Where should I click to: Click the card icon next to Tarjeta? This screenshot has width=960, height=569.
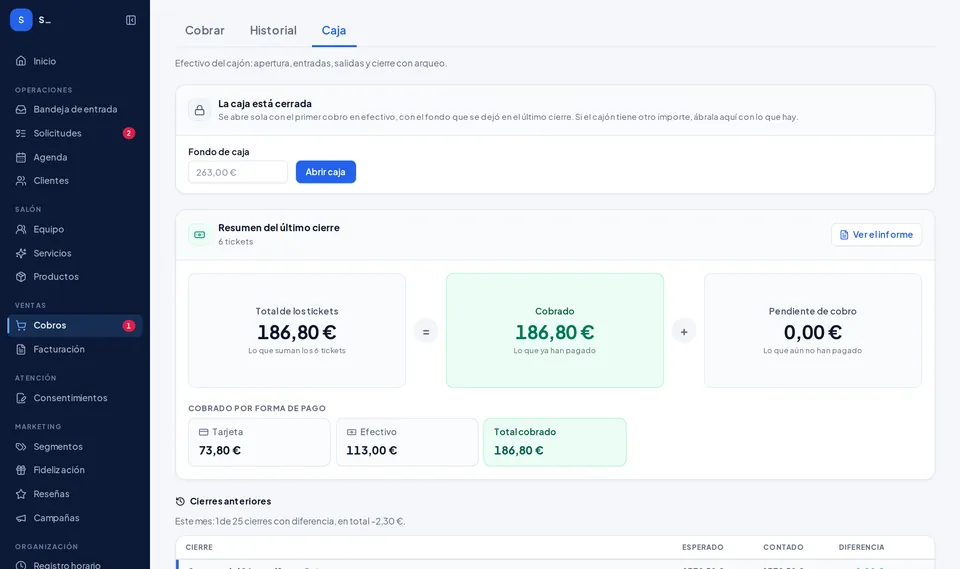click(203, 432)
